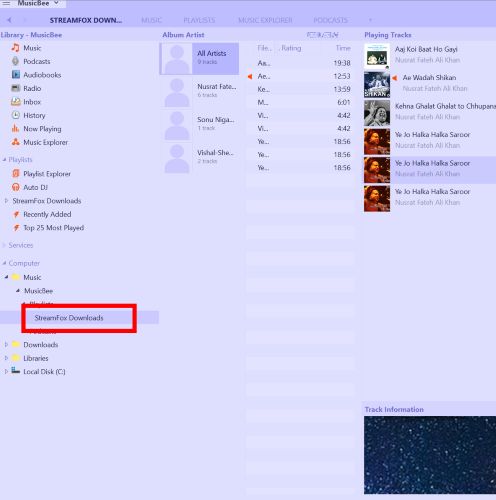
Task: Switch to the Music Explorer tab
Action: pyautogui.click(x=265, y=20)
